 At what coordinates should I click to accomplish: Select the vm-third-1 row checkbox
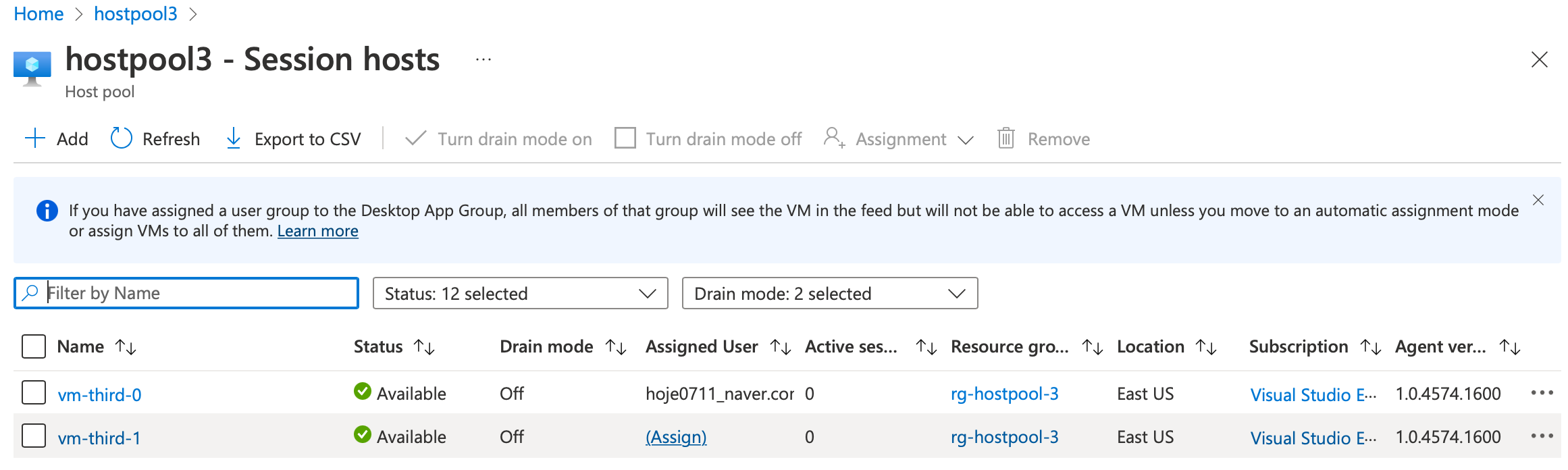[x=34, y=436]
